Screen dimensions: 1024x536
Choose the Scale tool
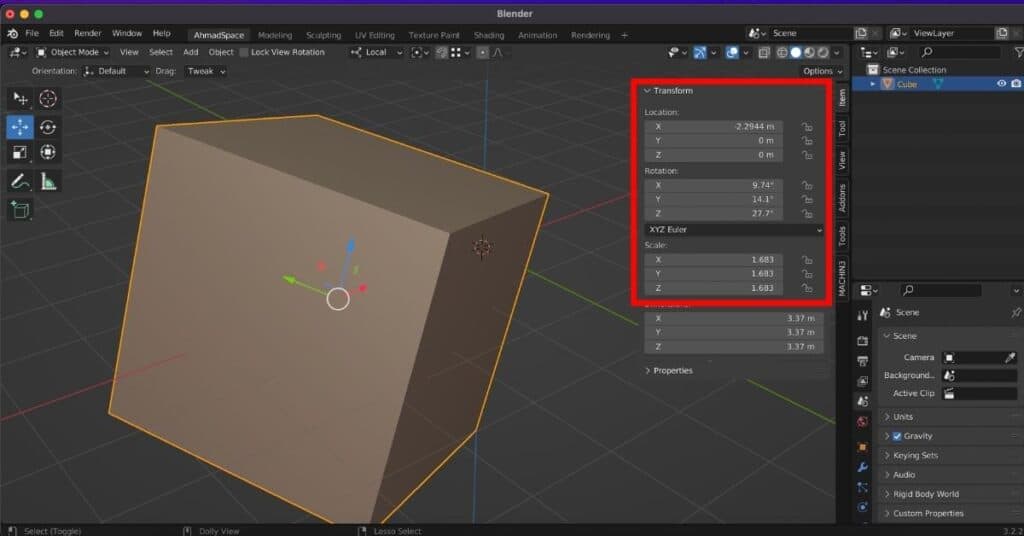pyautogui.click(x=20, y=153)
